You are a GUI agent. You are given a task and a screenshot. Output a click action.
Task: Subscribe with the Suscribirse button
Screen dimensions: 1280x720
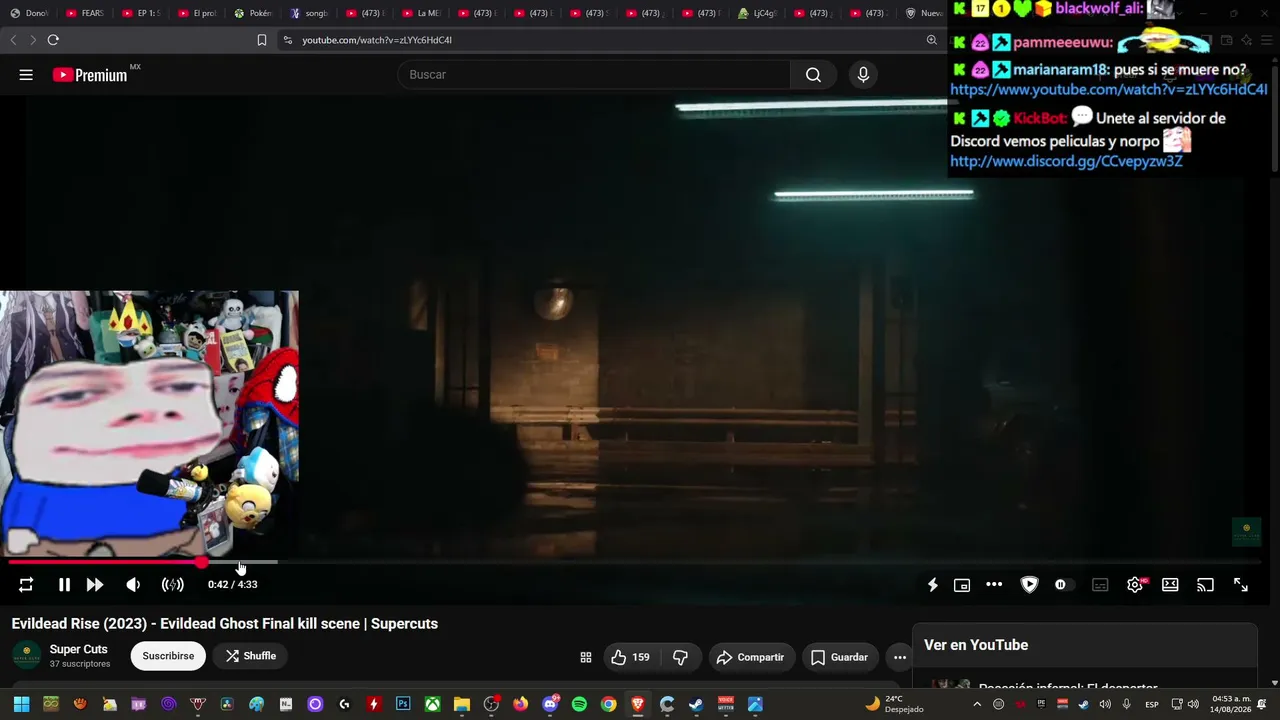(168, 656)
